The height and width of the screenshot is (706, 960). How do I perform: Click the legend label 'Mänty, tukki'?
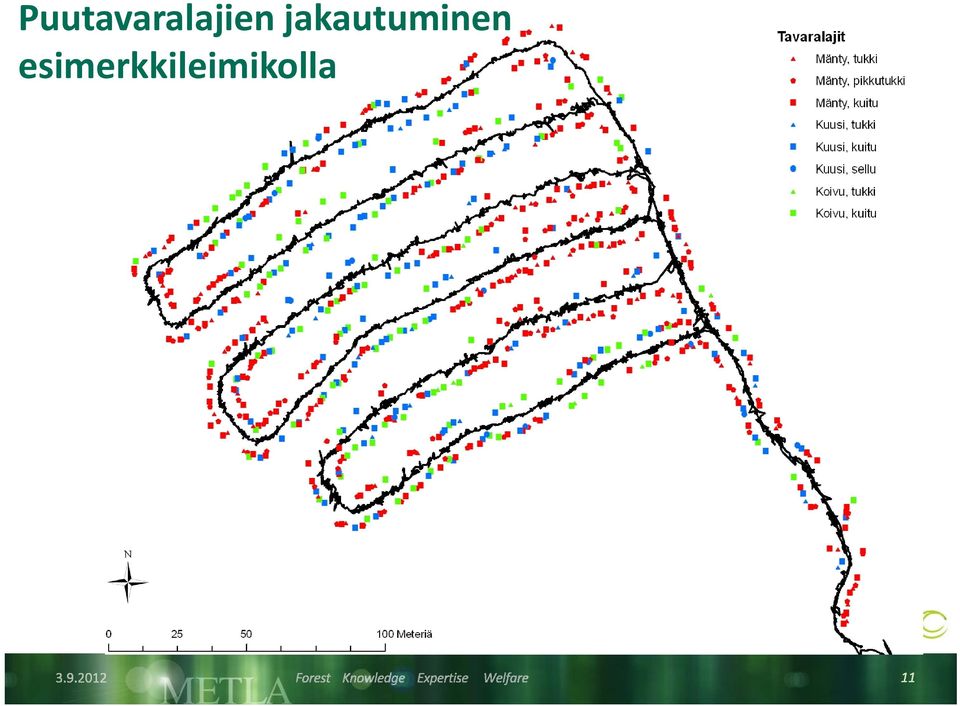(846, 59)
